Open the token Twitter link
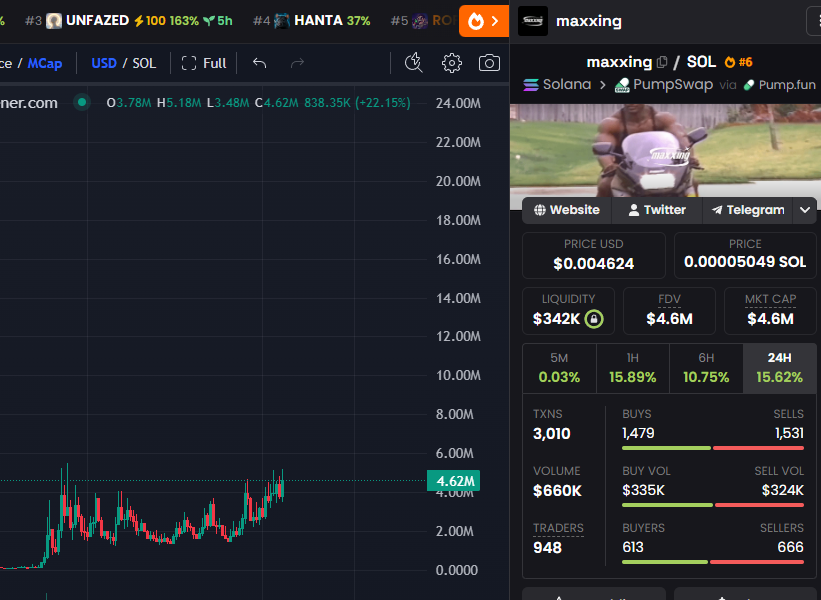 coord(657,210)
